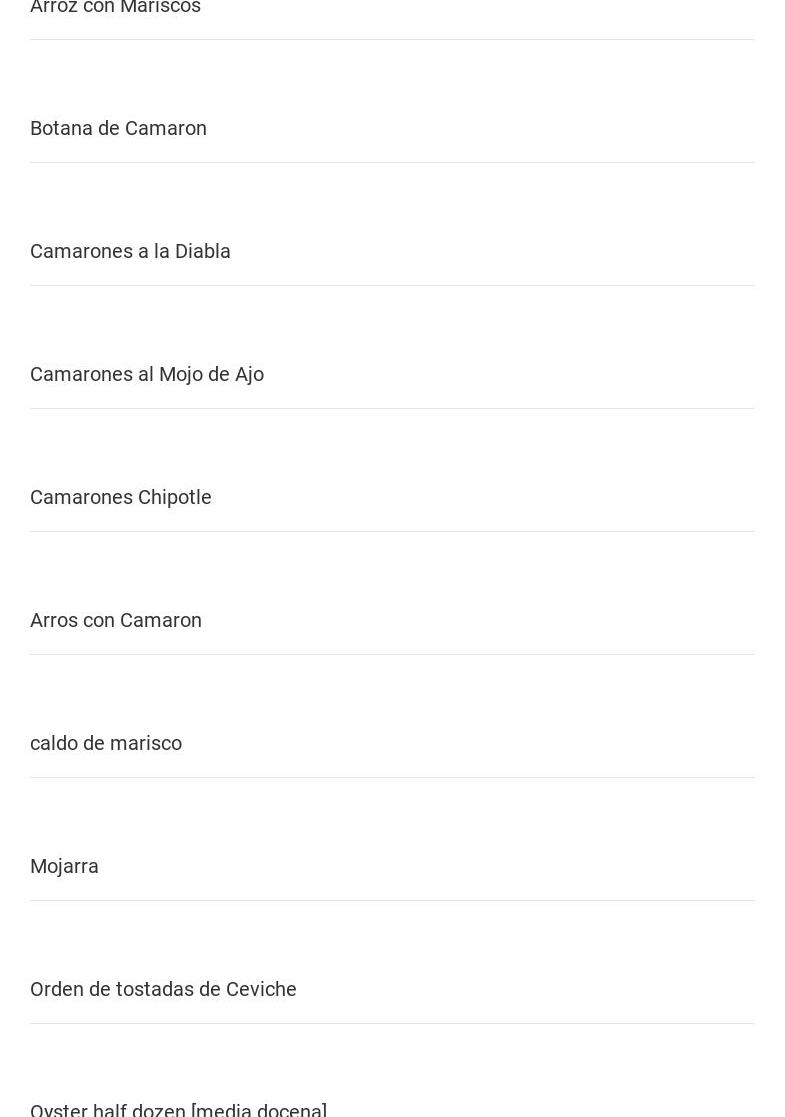Click Camarones a la Diabla
The height and width of the screenshot is (1117, 785).
[x=130, y=251]
